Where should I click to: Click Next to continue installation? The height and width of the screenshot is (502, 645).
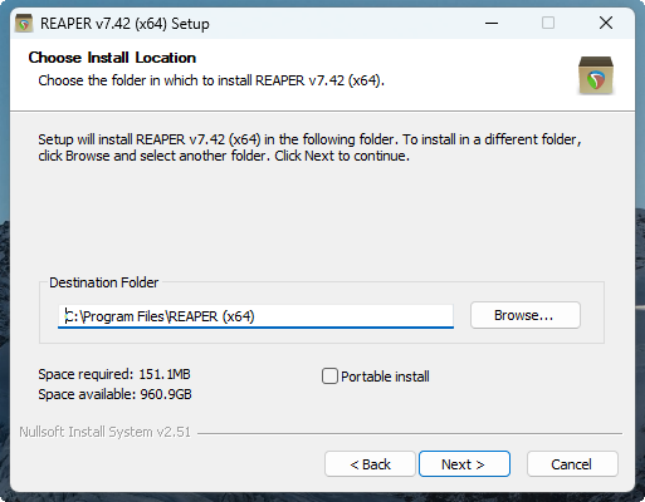(x=464, y=464)
